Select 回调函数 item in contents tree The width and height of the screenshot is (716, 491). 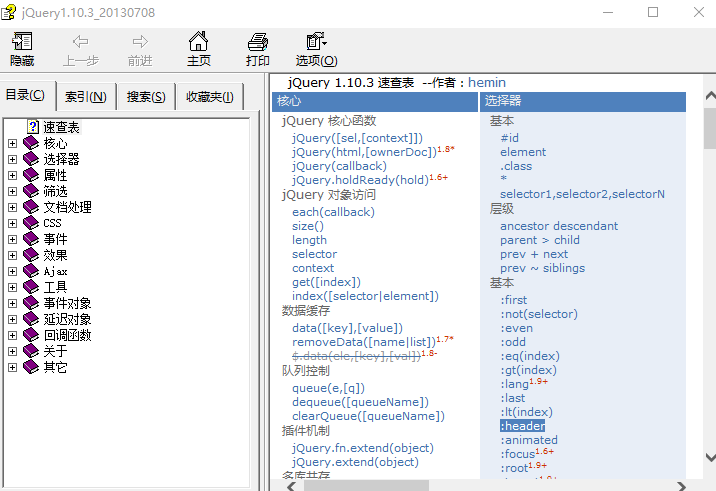(x=67, y=335)
